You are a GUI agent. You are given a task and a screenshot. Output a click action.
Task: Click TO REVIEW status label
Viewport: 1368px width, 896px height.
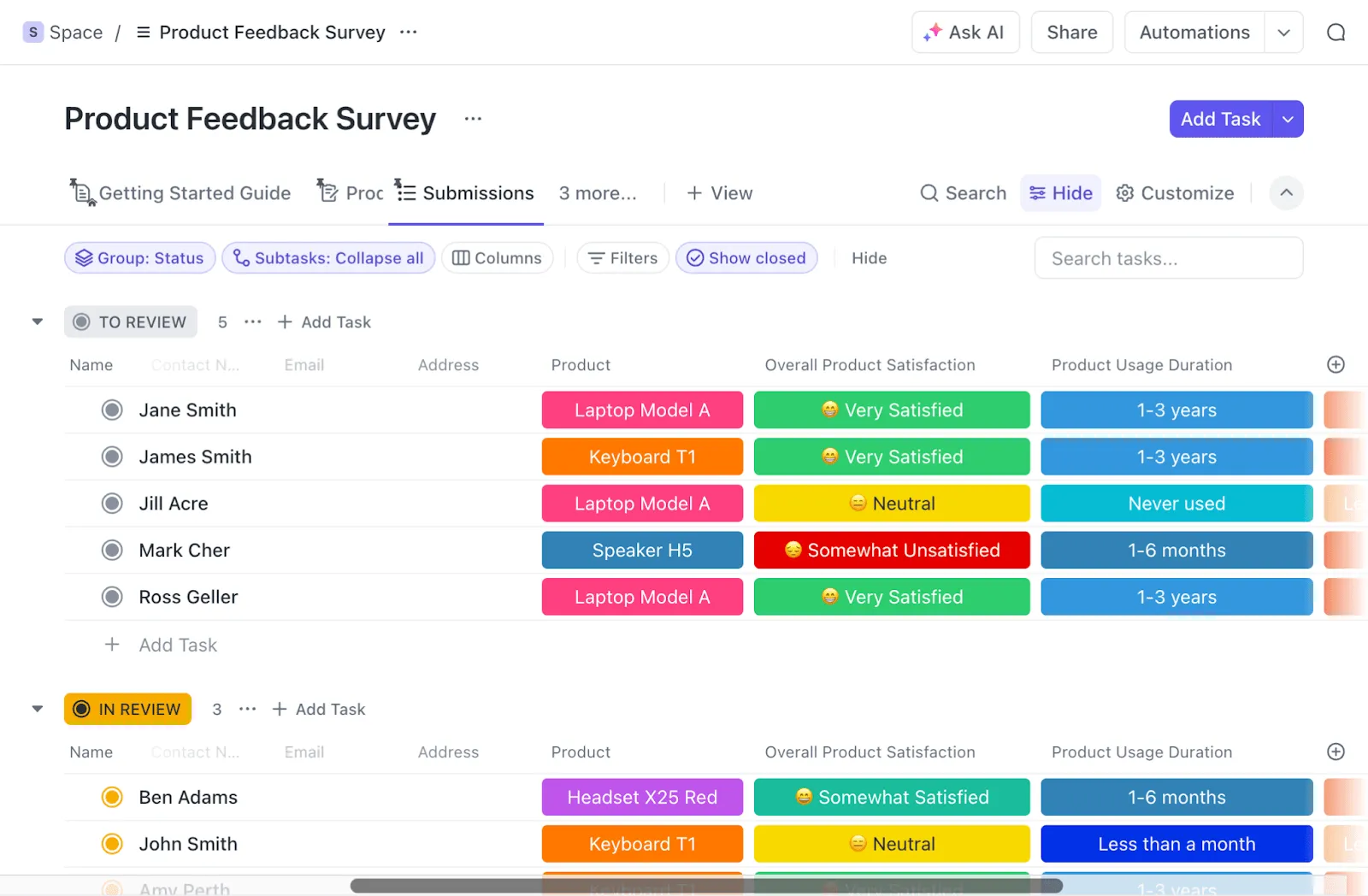(131, 322)
